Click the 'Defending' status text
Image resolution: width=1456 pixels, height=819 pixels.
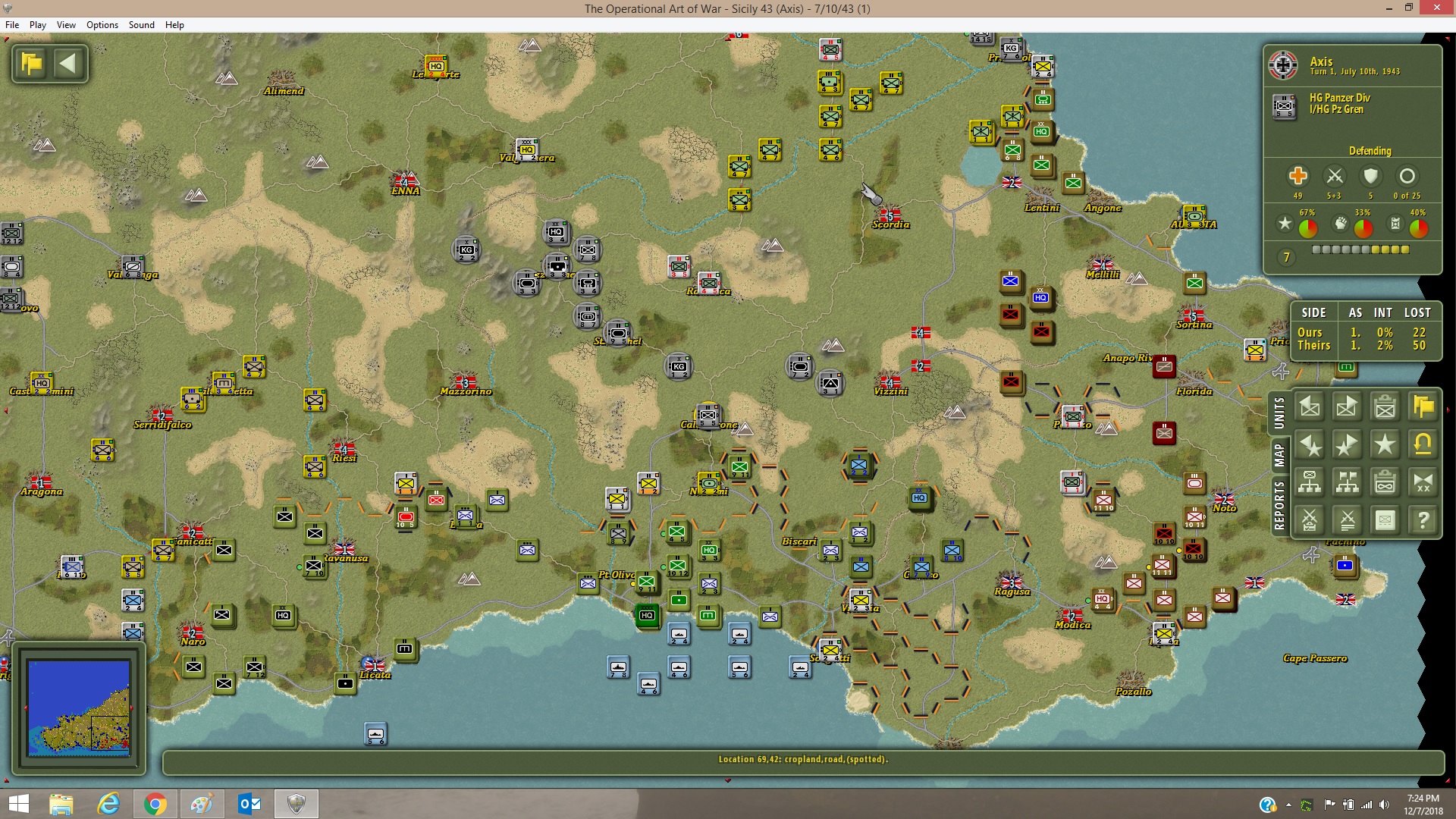click(x=1370, y=151)
